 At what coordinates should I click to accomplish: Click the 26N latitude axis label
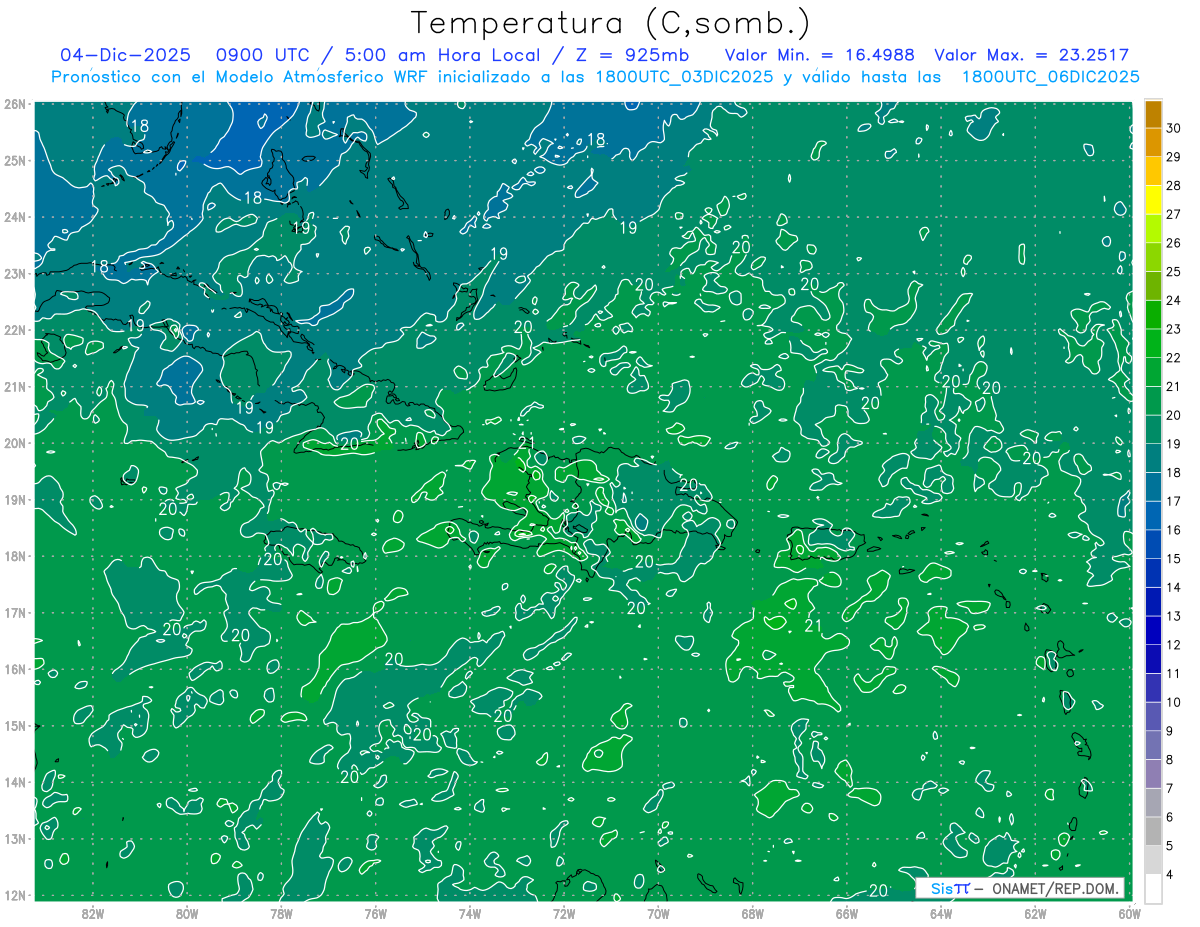pos(14,104)
